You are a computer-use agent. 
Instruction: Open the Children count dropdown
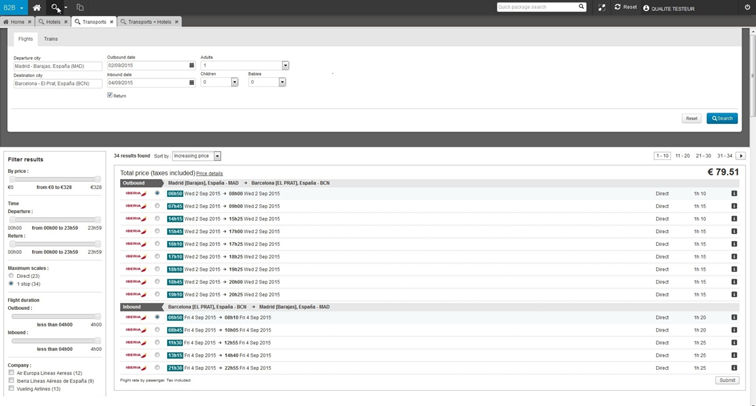(235, 83)
